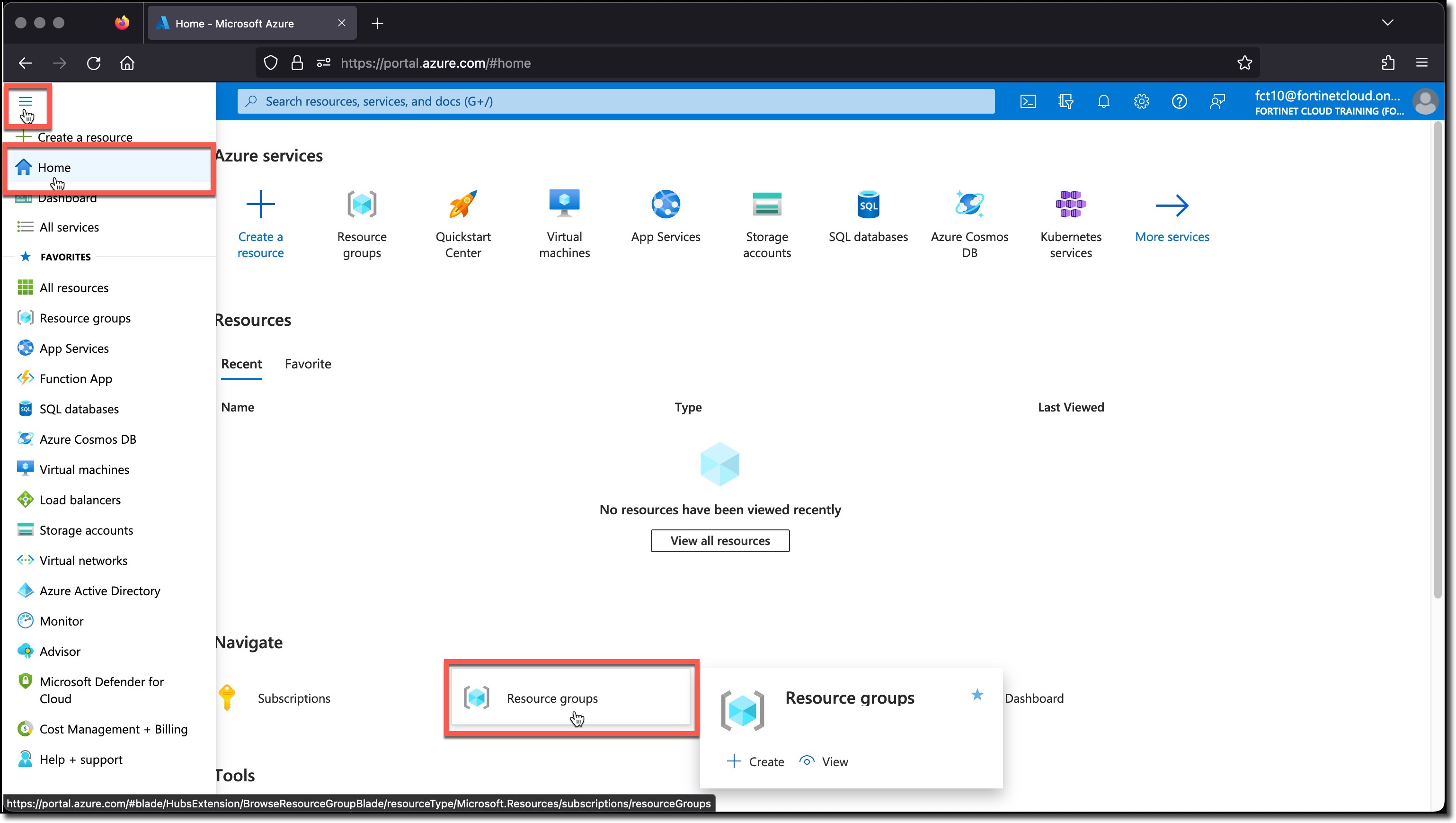Click the More services arrow
The width and height of the screenshot is (1456, 823).
(1172, 205)
